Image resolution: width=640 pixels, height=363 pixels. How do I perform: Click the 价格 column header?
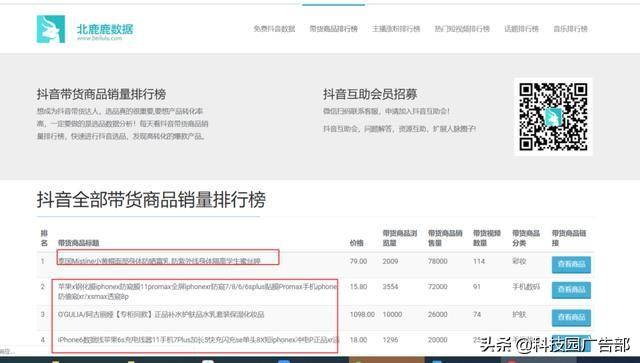[356, 243]
